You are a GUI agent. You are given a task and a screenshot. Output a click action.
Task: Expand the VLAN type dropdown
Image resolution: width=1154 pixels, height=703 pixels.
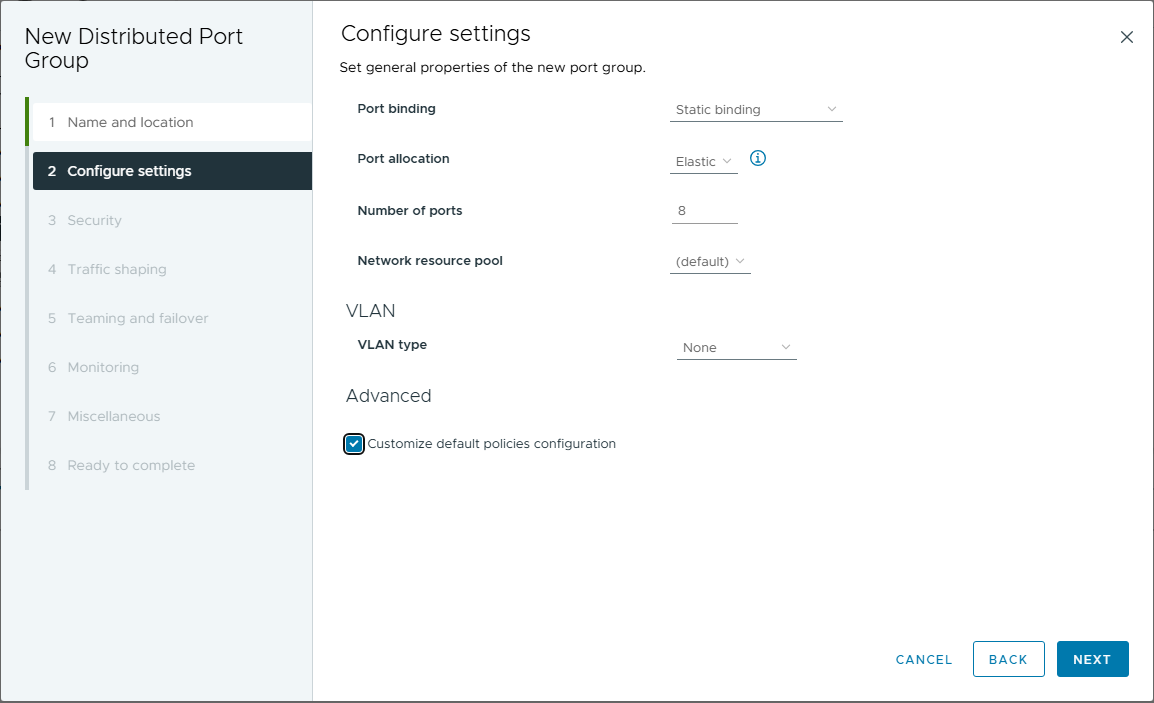pyautogui.click(x=737, y=348)
